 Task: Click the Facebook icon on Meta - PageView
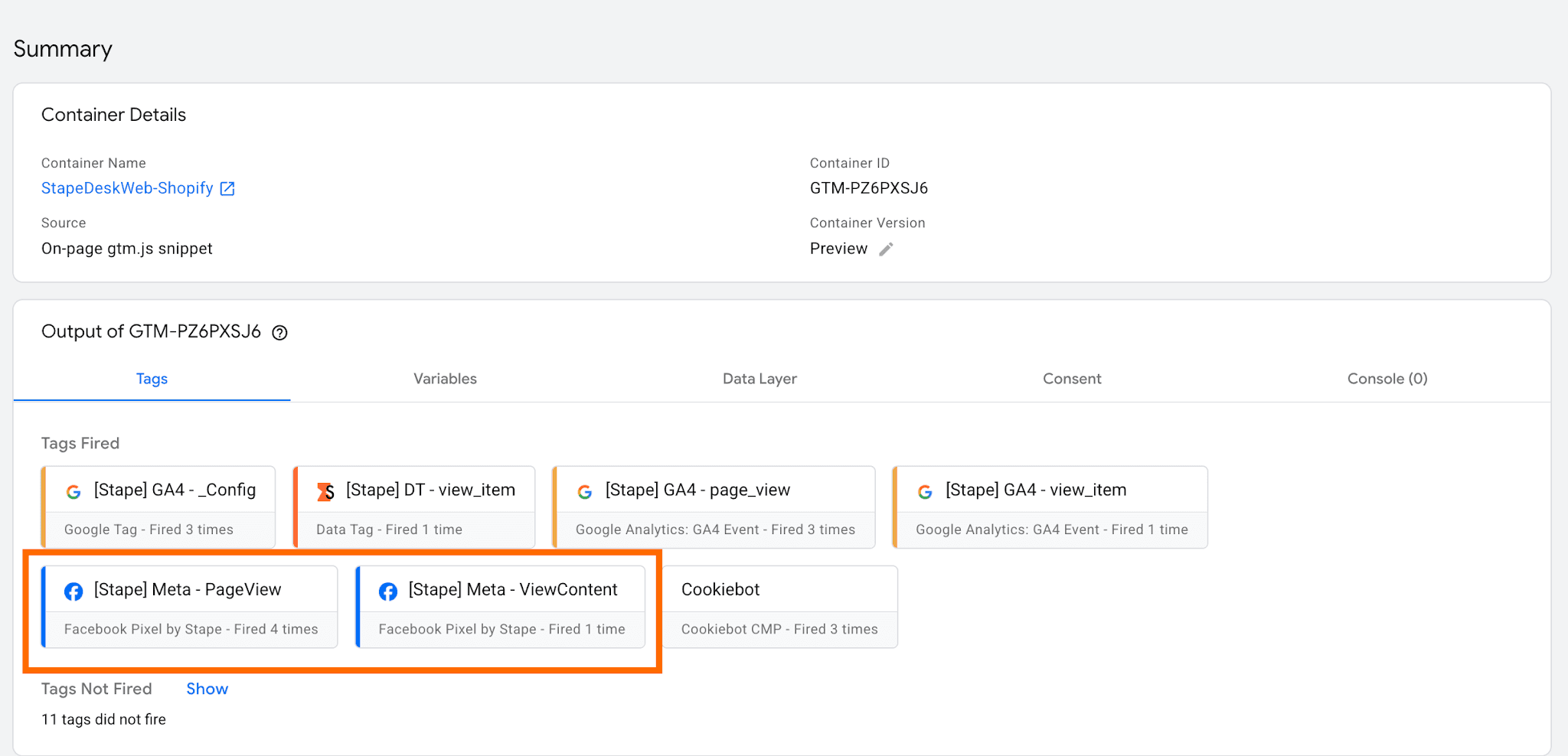(73, 591)
